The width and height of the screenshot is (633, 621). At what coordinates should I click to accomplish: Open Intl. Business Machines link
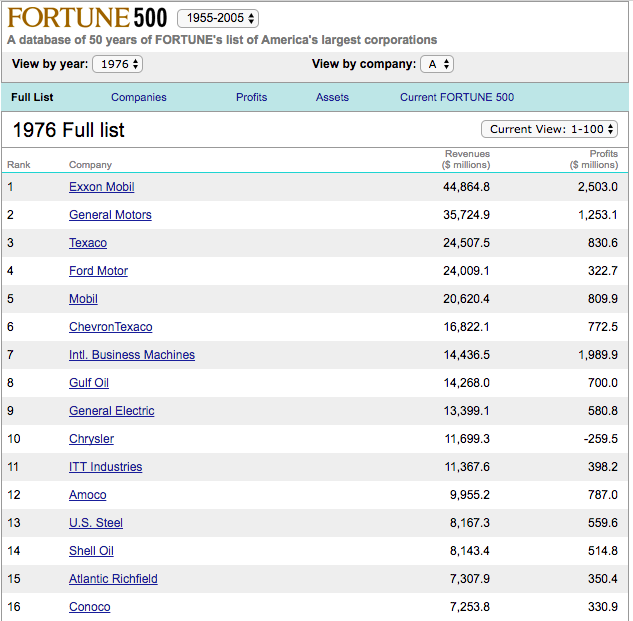pos(132,355)
